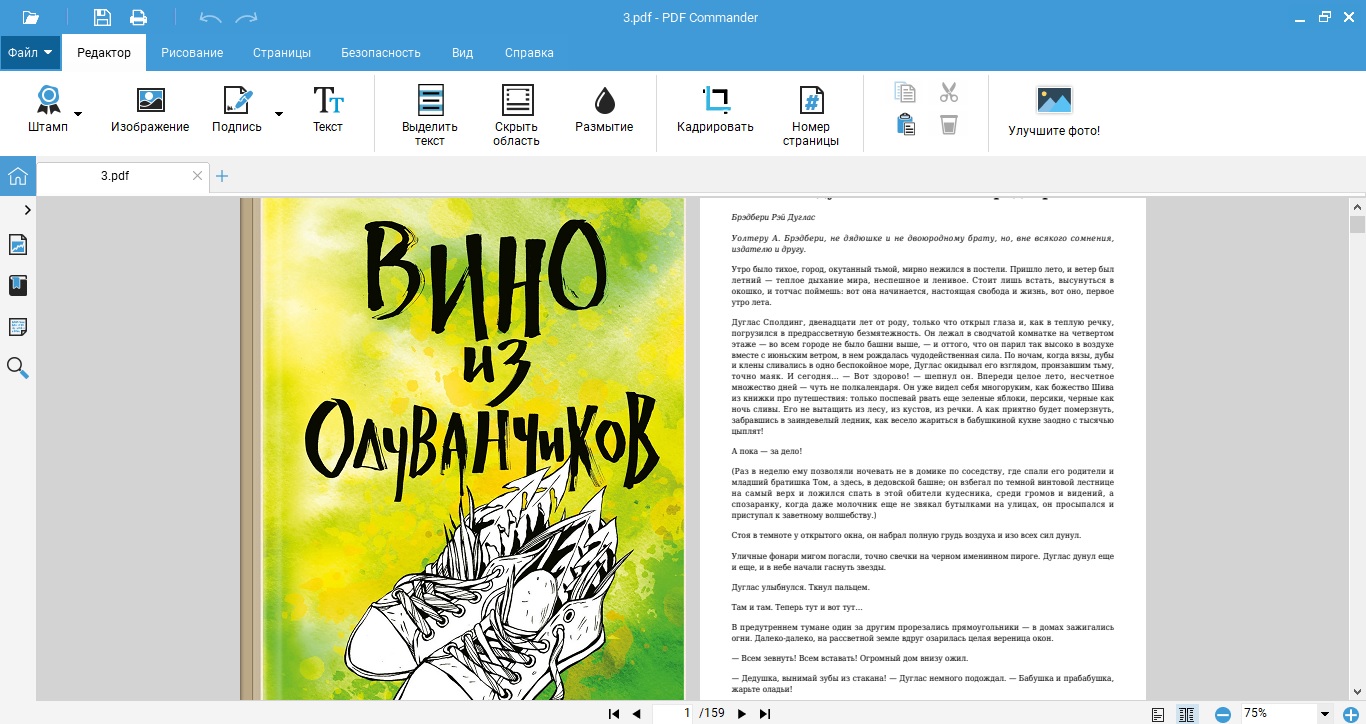Choose the Text (Текст) tool
The height and width of the screenshot is (724, 1366).
[327, 109]
